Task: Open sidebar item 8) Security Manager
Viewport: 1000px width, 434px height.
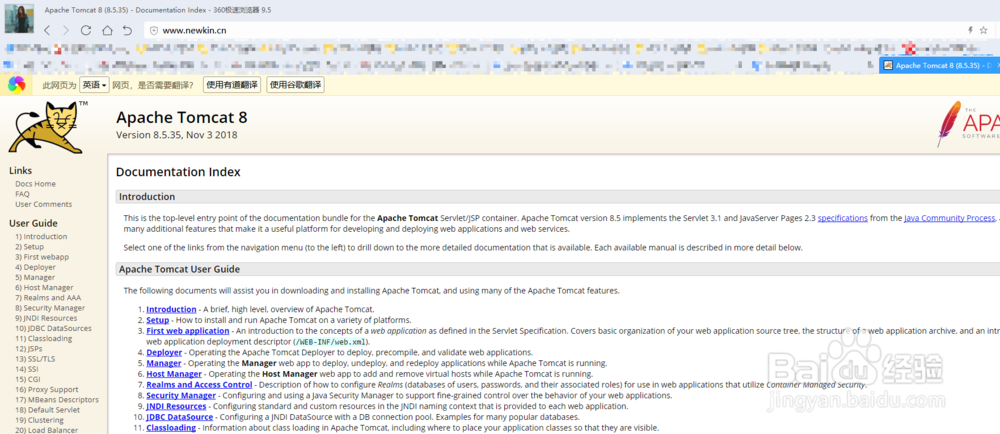Action: coord(50,308)
